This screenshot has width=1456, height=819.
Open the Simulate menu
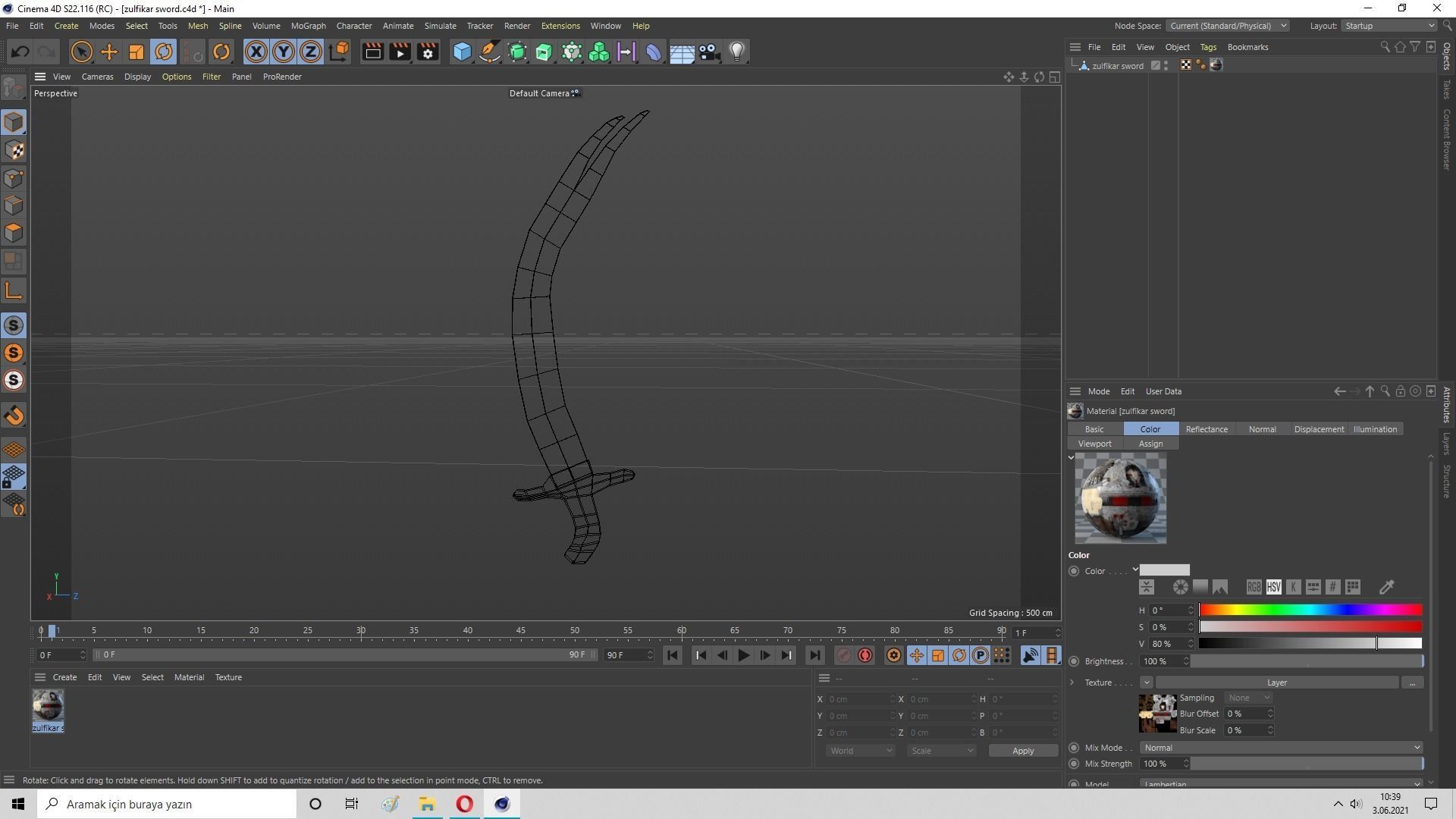(x=440, y=26)
